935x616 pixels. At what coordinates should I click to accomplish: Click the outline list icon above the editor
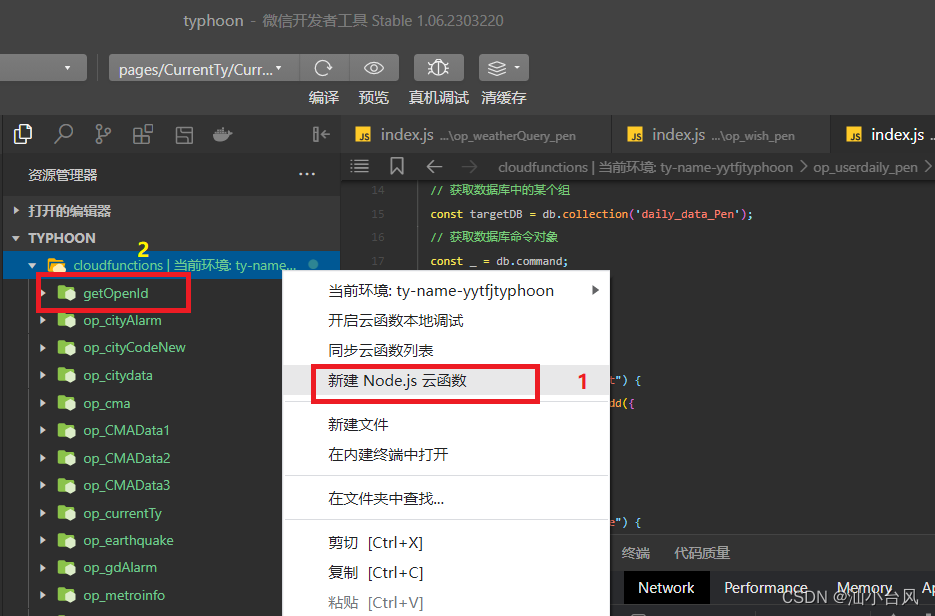click(x=359, y=166)
